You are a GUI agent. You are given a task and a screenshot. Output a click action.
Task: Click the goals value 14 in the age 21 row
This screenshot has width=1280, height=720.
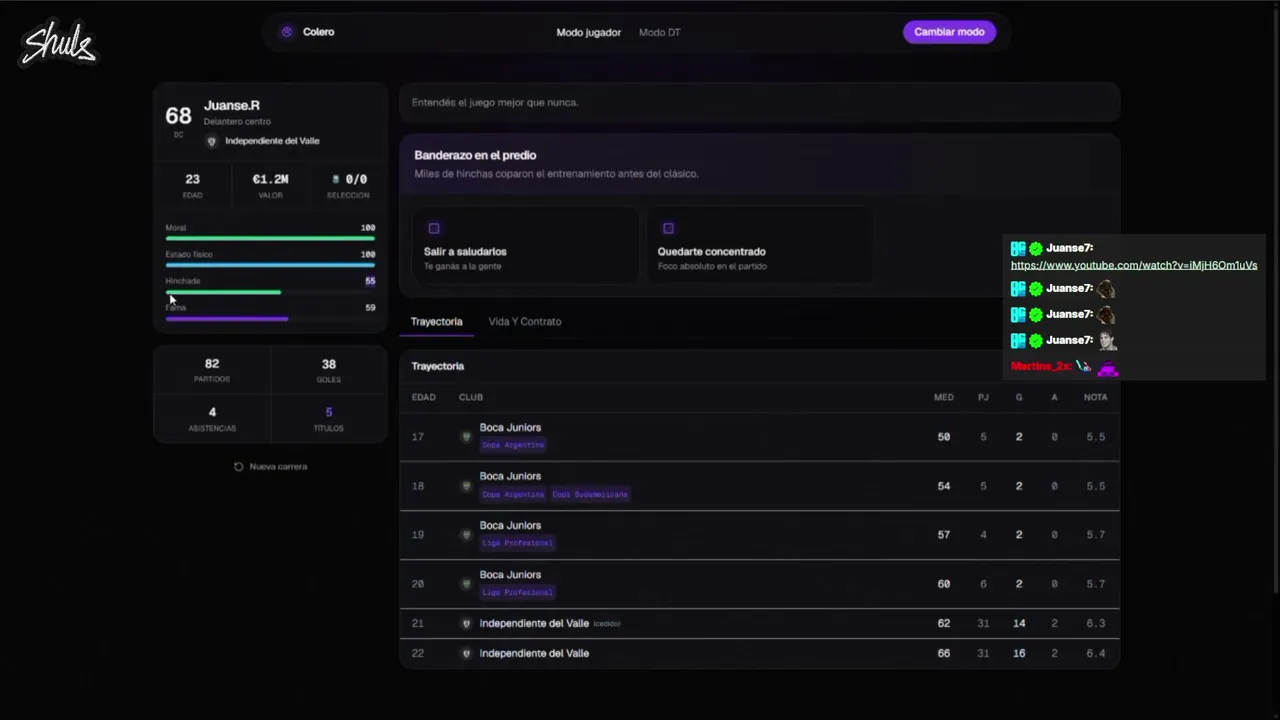tap(1019, 623)
